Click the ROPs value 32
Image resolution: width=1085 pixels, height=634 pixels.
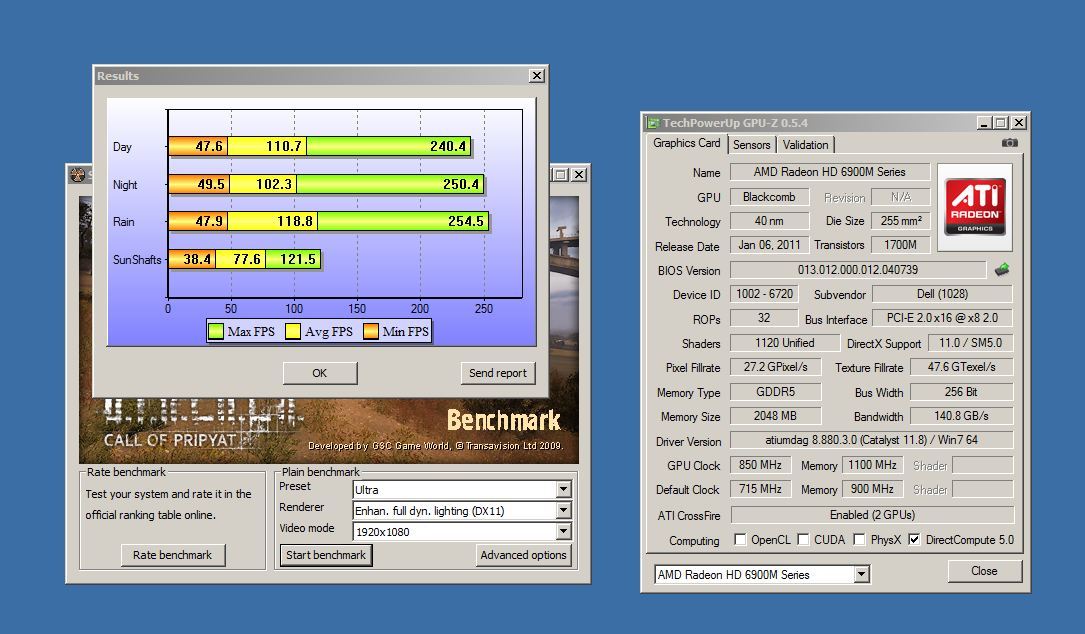[764, 318]
